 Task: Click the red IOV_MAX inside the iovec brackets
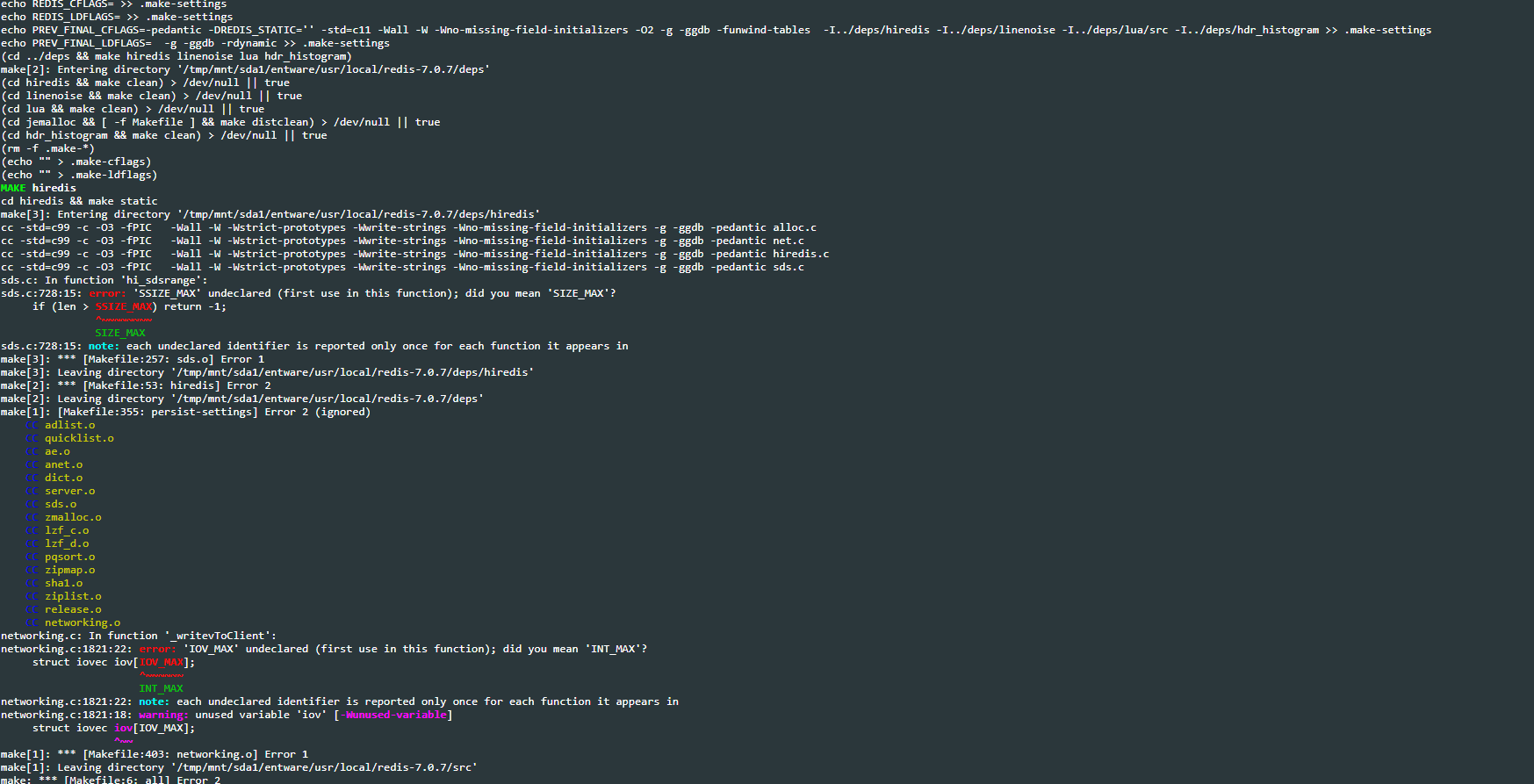pos(162,662)
